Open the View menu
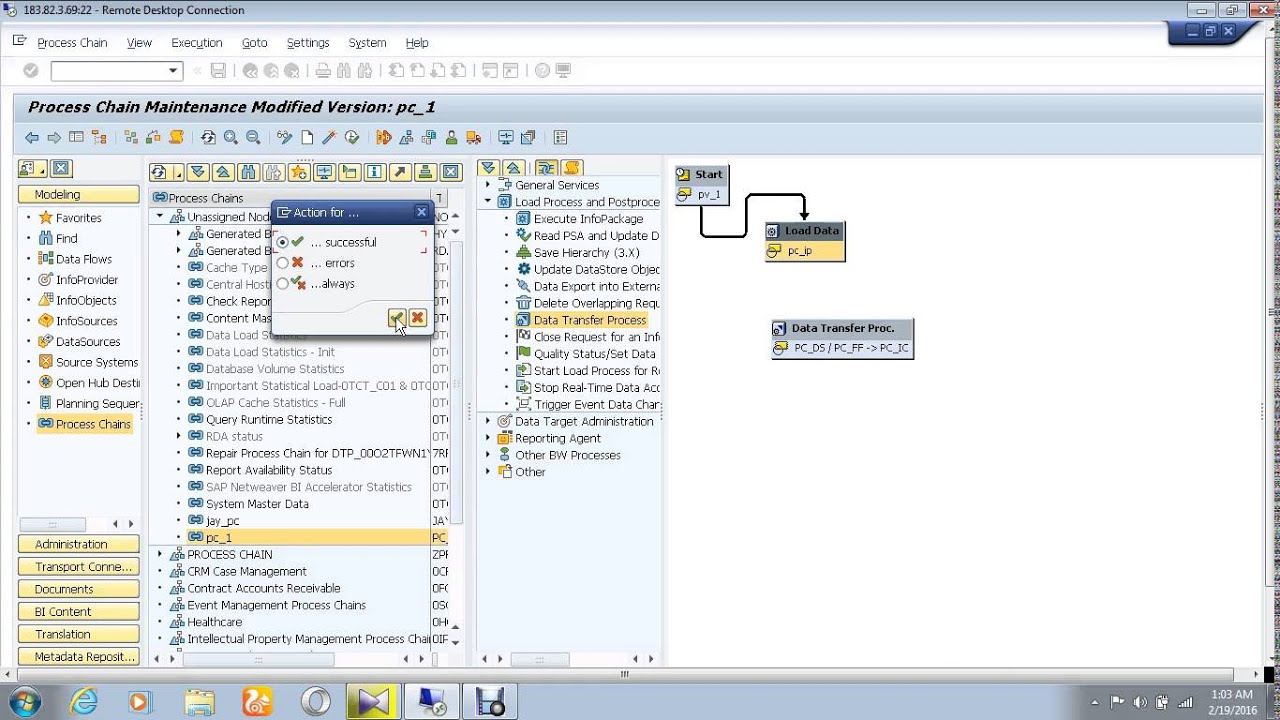 pyautogui.click(x=139, y=43)
